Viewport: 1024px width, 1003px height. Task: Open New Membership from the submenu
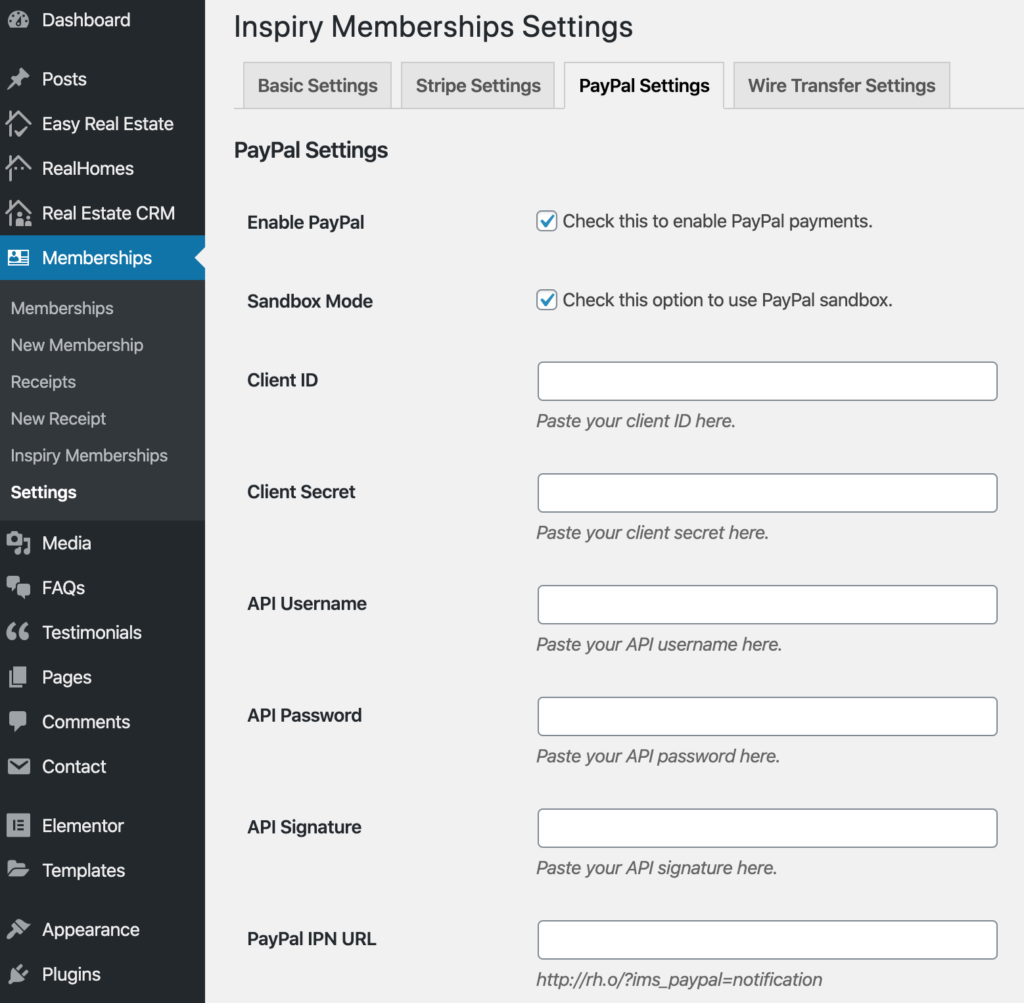[77, 345]
